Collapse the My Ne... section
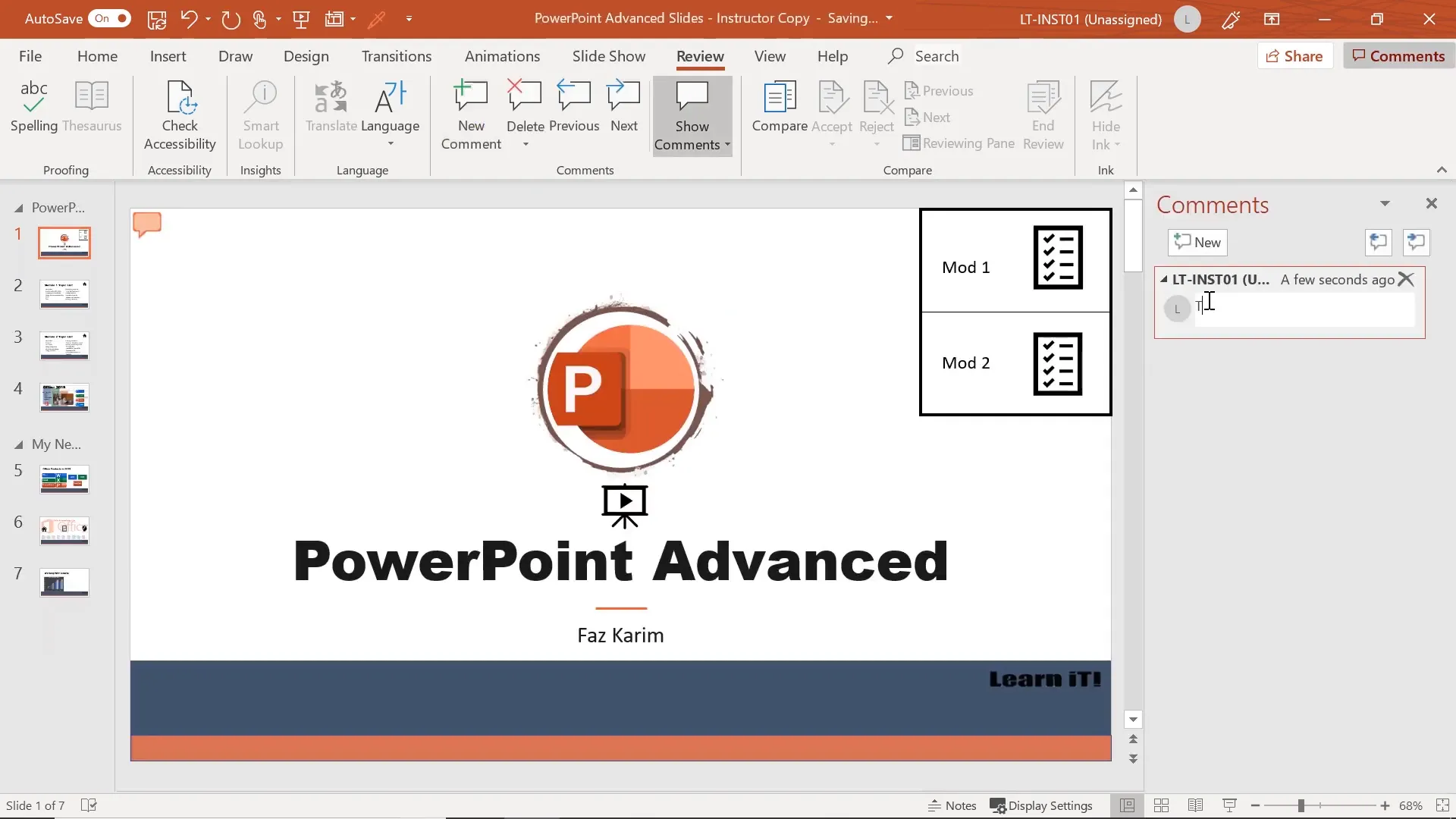Image resolution: width=1456 pixels, height=819 pixels. tap(19, 444)
